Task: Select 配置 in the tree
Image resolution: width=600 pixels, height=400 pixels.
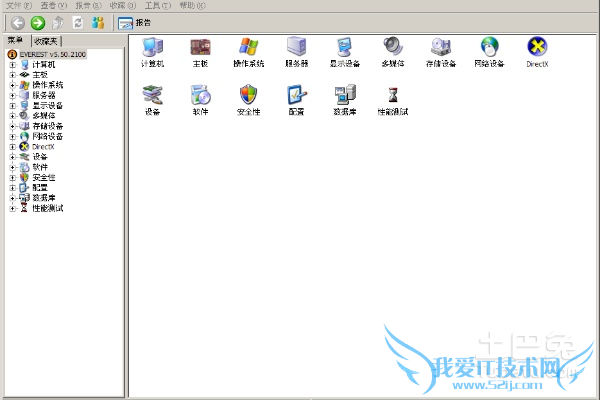Action: [x=40, y=188]
